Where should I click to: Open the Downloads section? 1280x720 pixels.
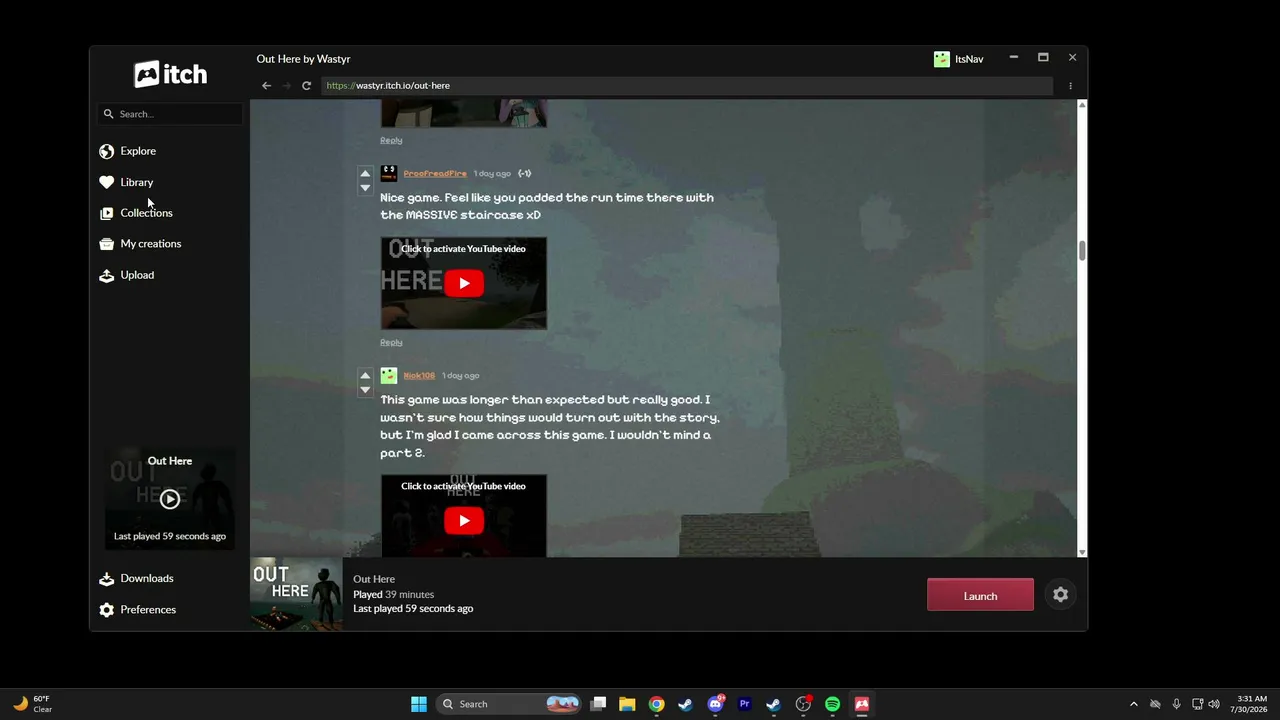pos(146,578)
